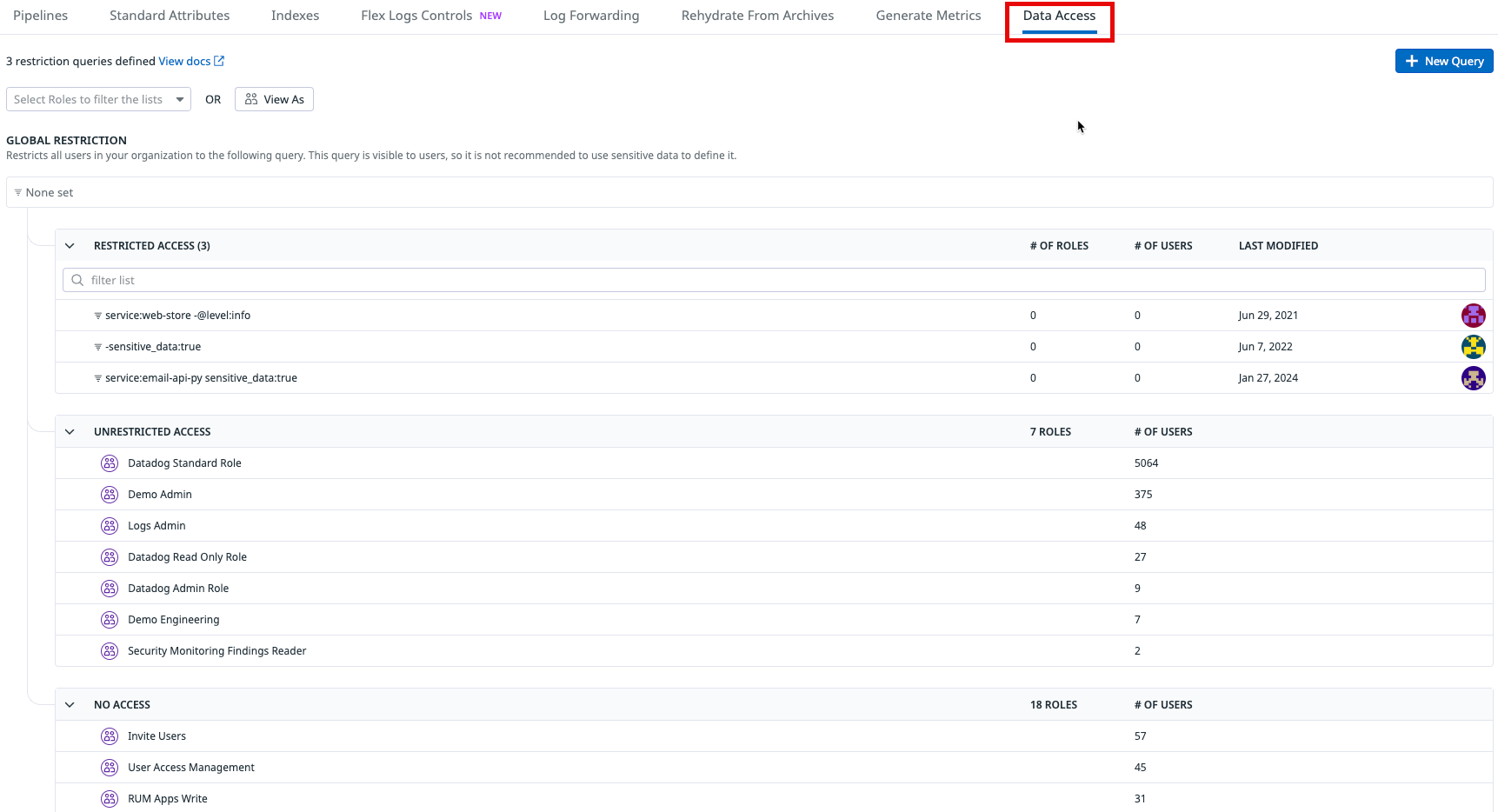Image resolution: width=1498 pixels, height=812 pixels.
Task: Click the filter icon beside -sensitive_data:true
Action: point(98,347)
